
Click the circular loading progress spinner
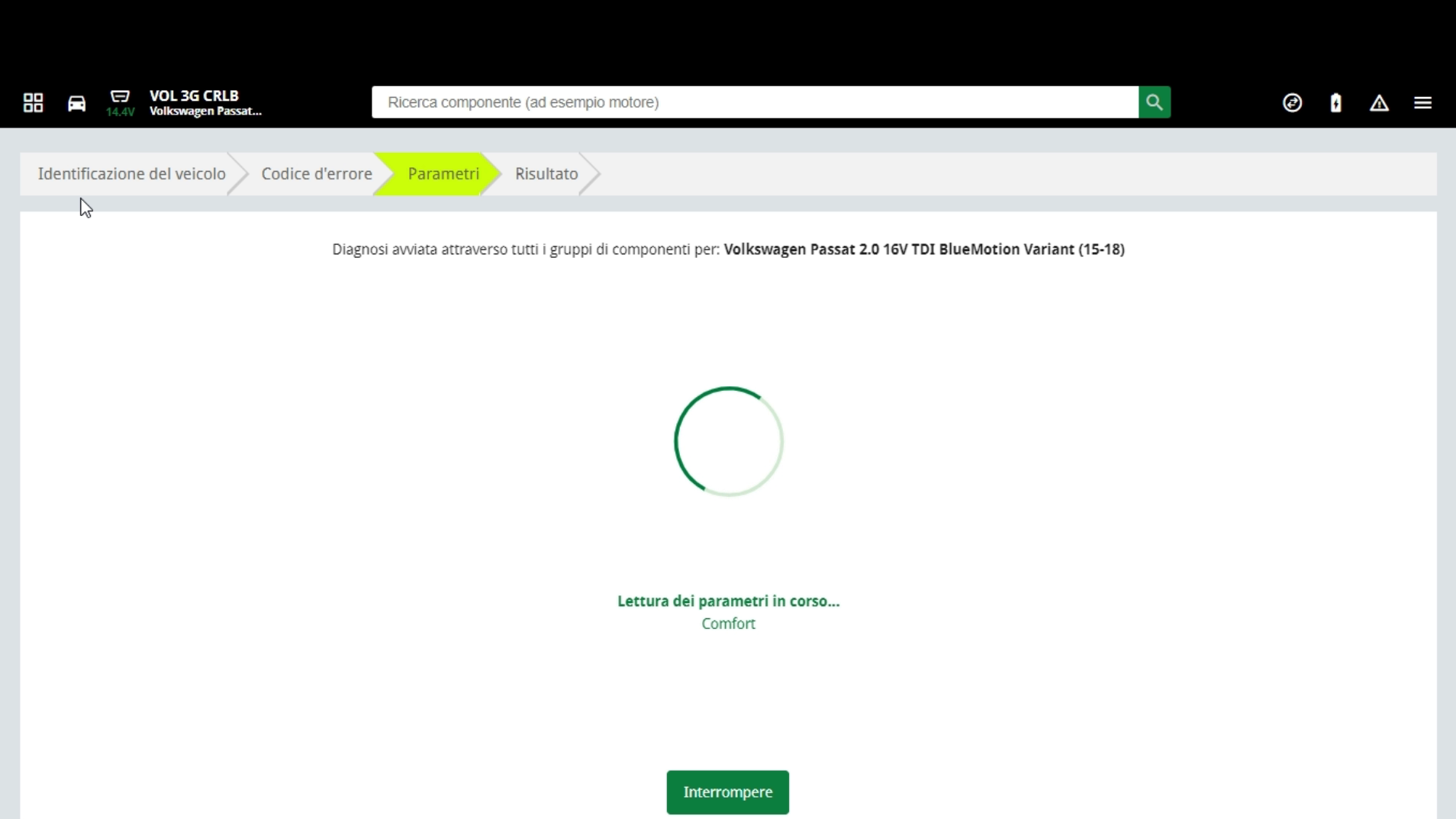pyautogui.click(x=729, y=441)
